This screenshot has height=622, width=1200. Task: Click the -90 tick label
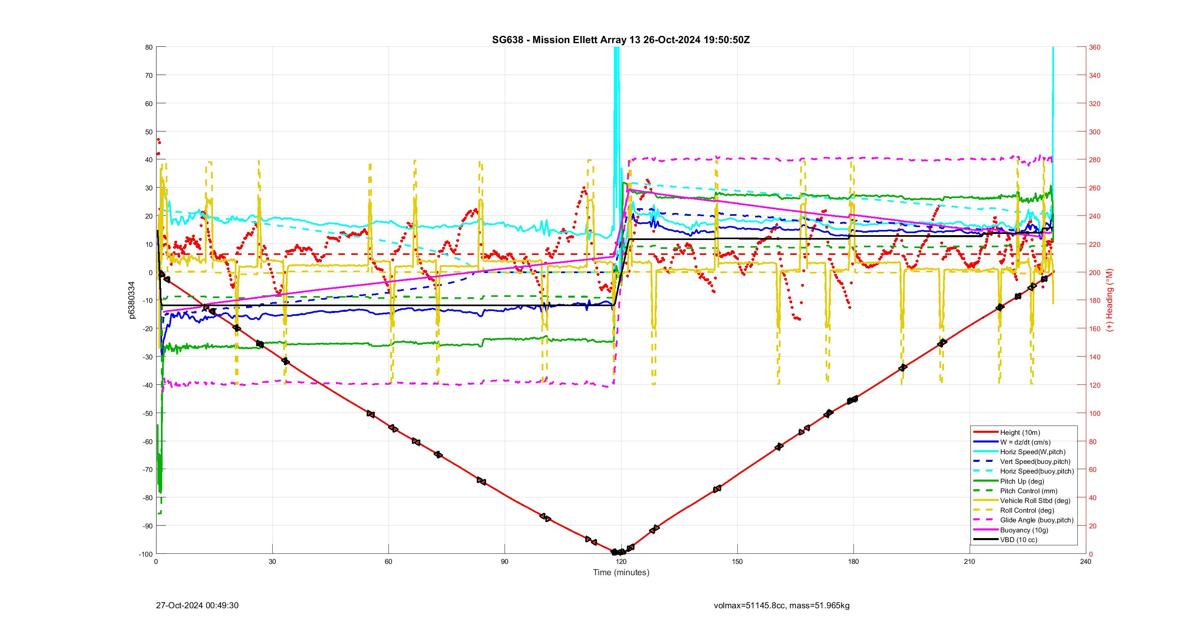click(x=146, y=526)
